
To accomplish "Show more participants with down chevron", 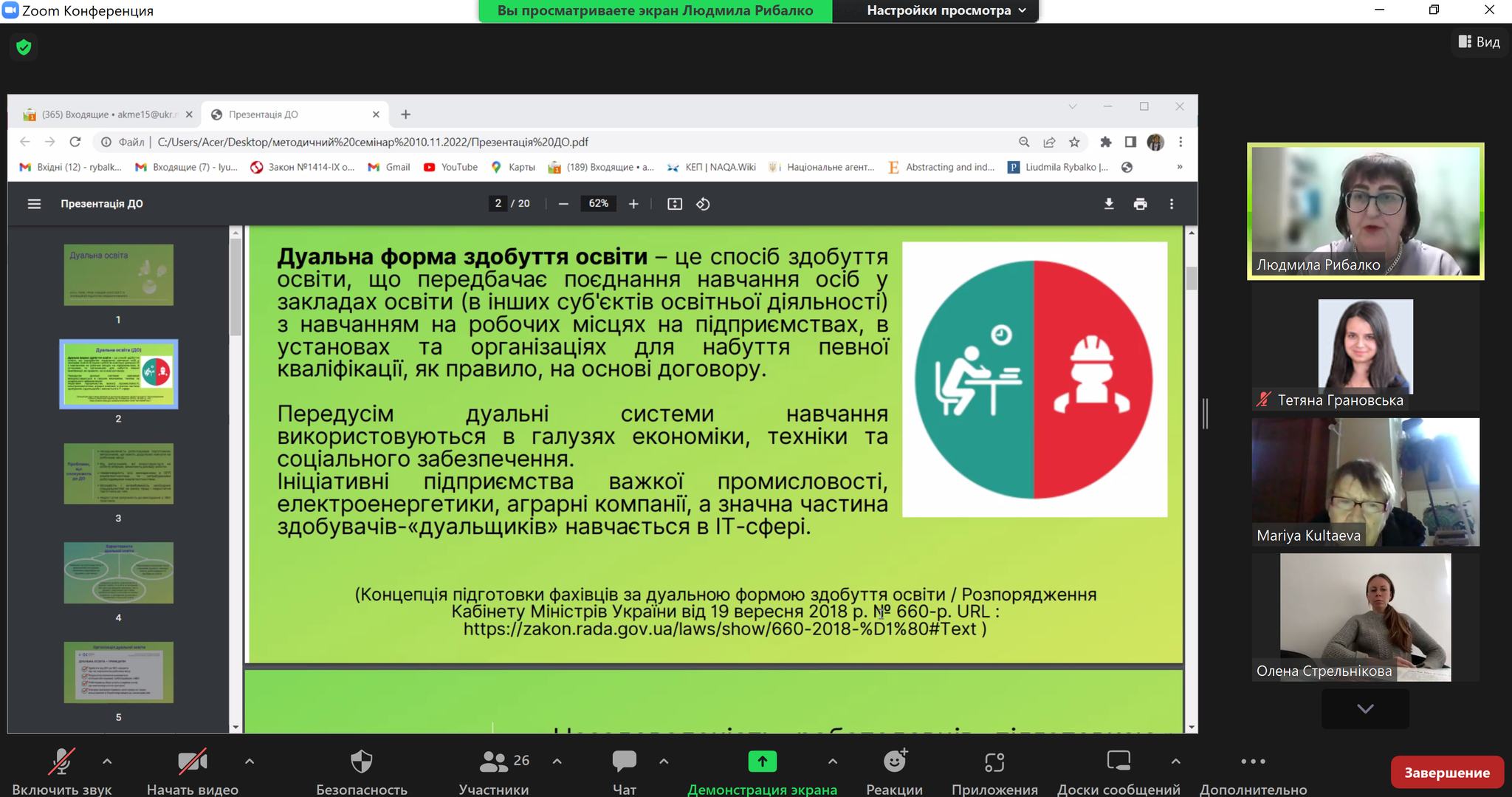I will pyautogui.click(x=1365, y=708).
